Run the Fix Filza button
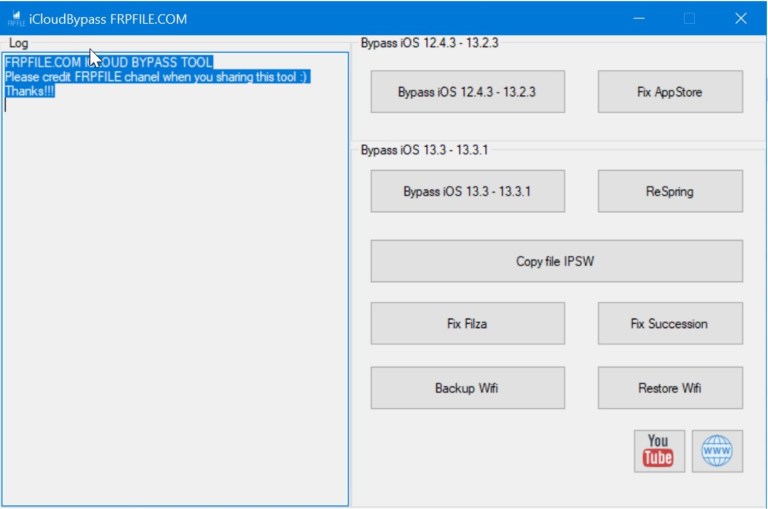Viewport: 768px width, 509px height. point(467,323)
